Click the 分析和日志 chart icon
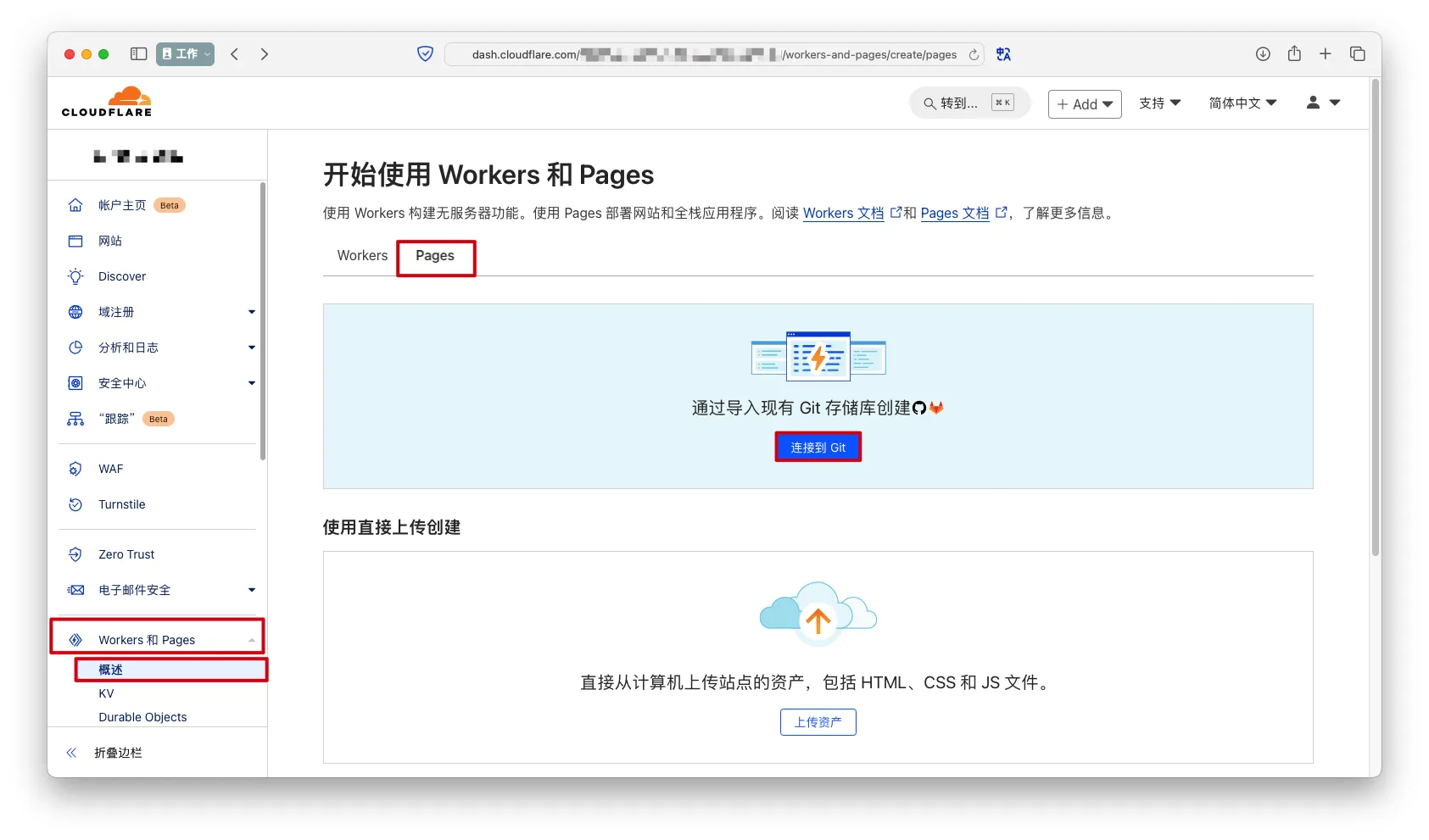Image resolution: width=1429 pixels, height=840 pixels. (x=75, y=348)
